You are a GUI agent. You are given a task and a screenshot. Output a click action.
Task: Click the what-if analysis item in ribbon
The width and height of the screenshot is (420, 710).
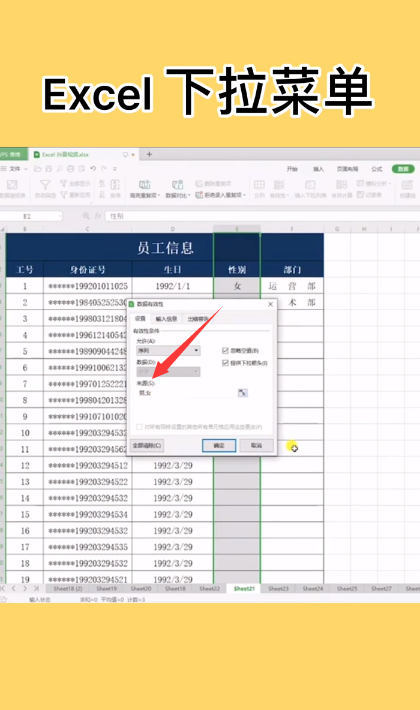373,183
